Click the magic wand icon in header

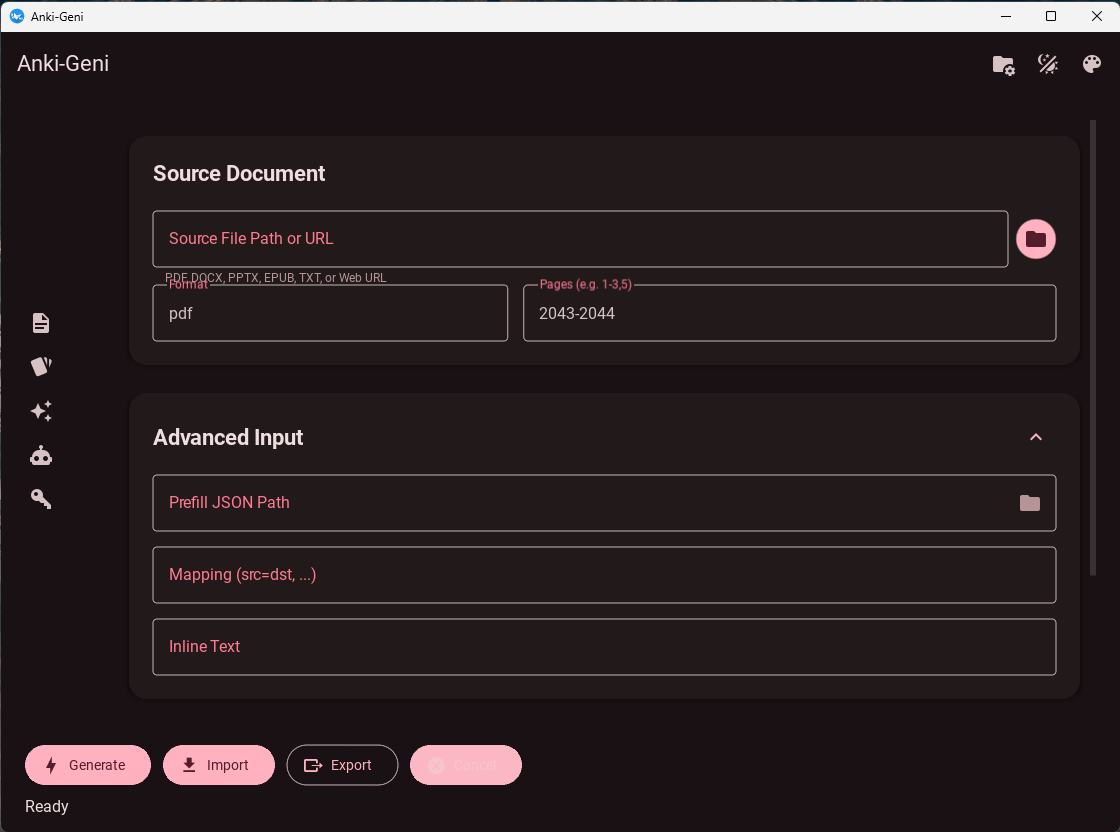click(1048, 64)
